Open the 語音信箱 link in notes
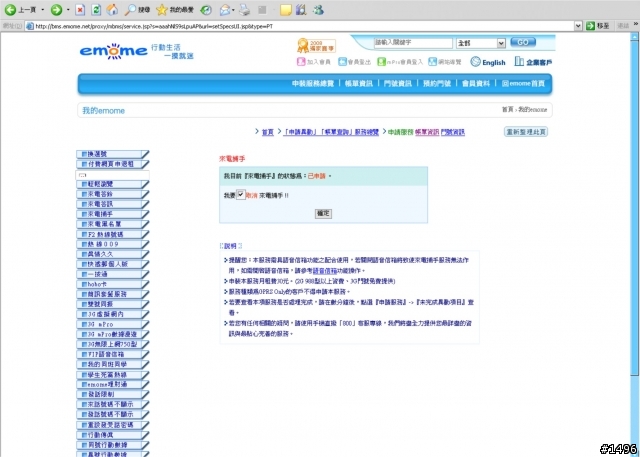 (324, 271)
